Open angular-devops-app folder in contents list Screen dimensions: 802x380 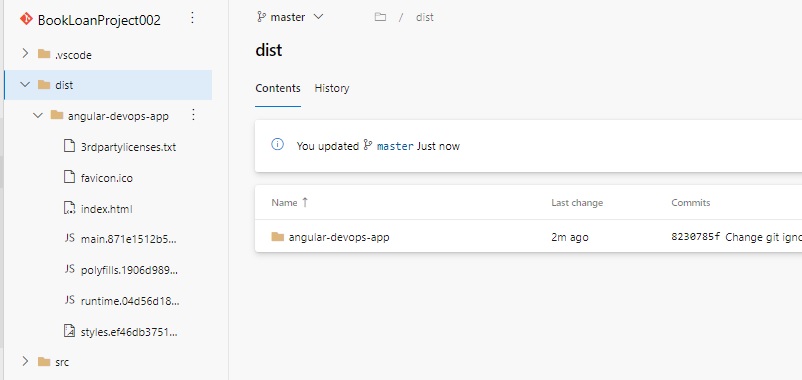(339, 237)
